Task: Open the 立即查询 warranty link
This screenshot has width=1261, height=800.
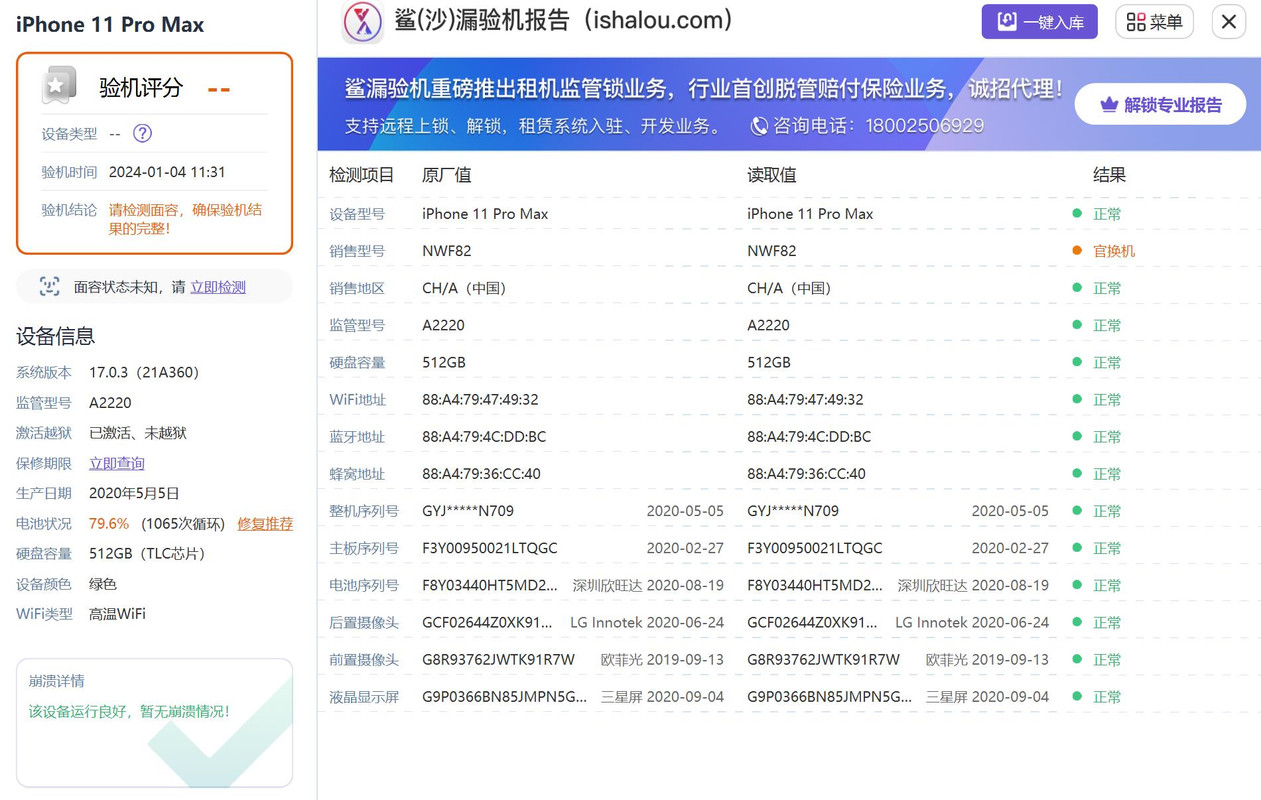Action: point(117,463)
